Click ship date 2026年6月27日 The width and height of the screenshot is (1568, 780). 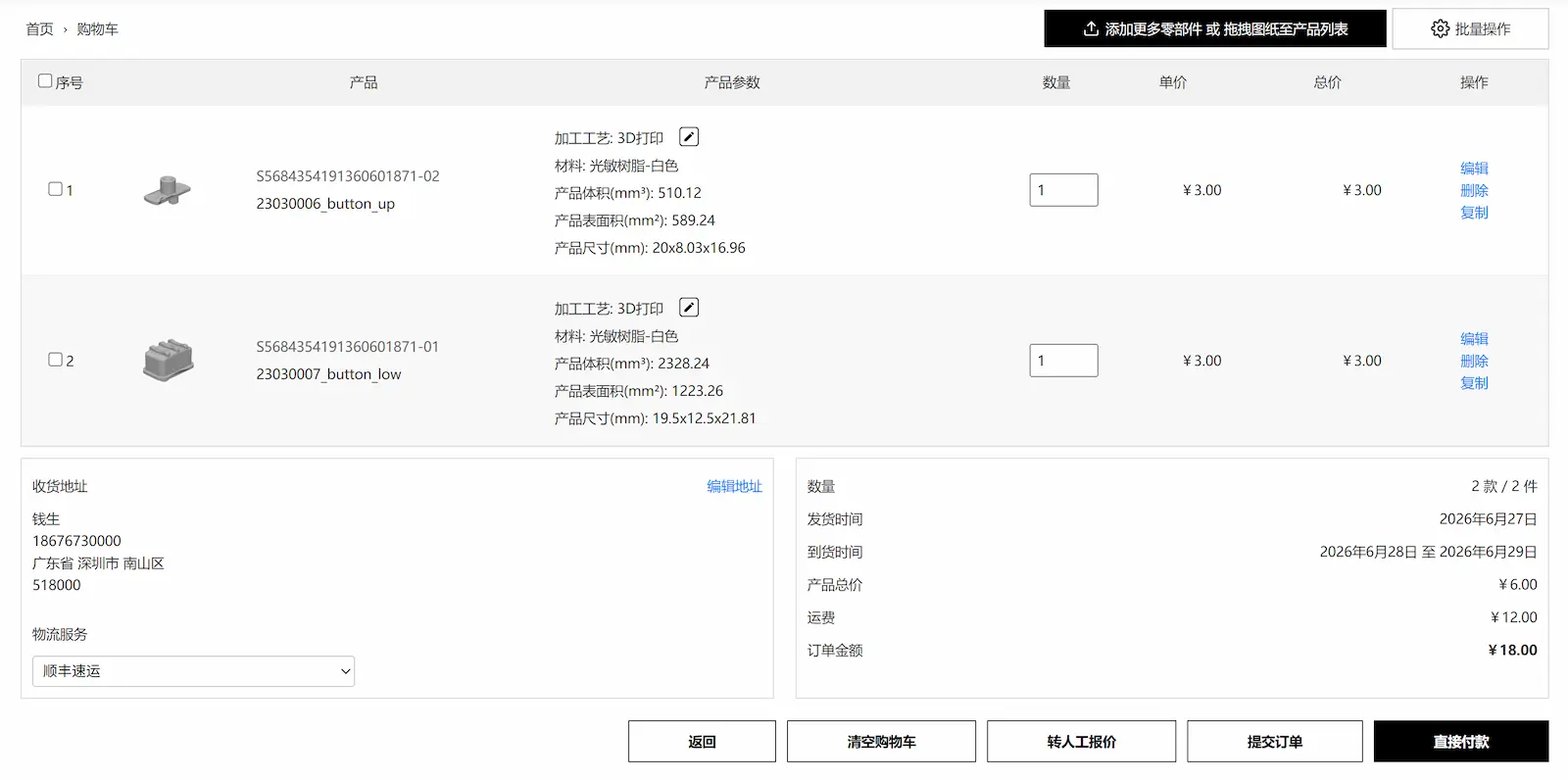coord(1488,519)
